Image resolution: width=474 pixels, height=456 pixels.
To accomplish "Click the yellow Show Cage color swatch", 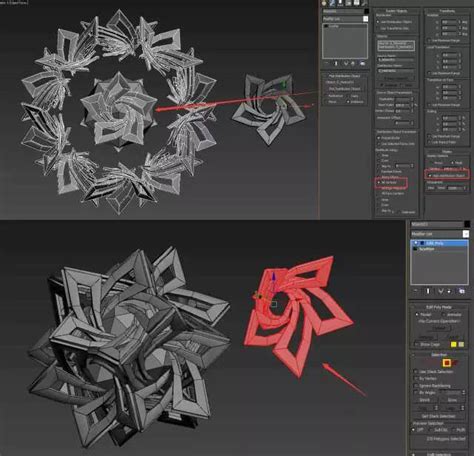I will click(x=454, y=344).
